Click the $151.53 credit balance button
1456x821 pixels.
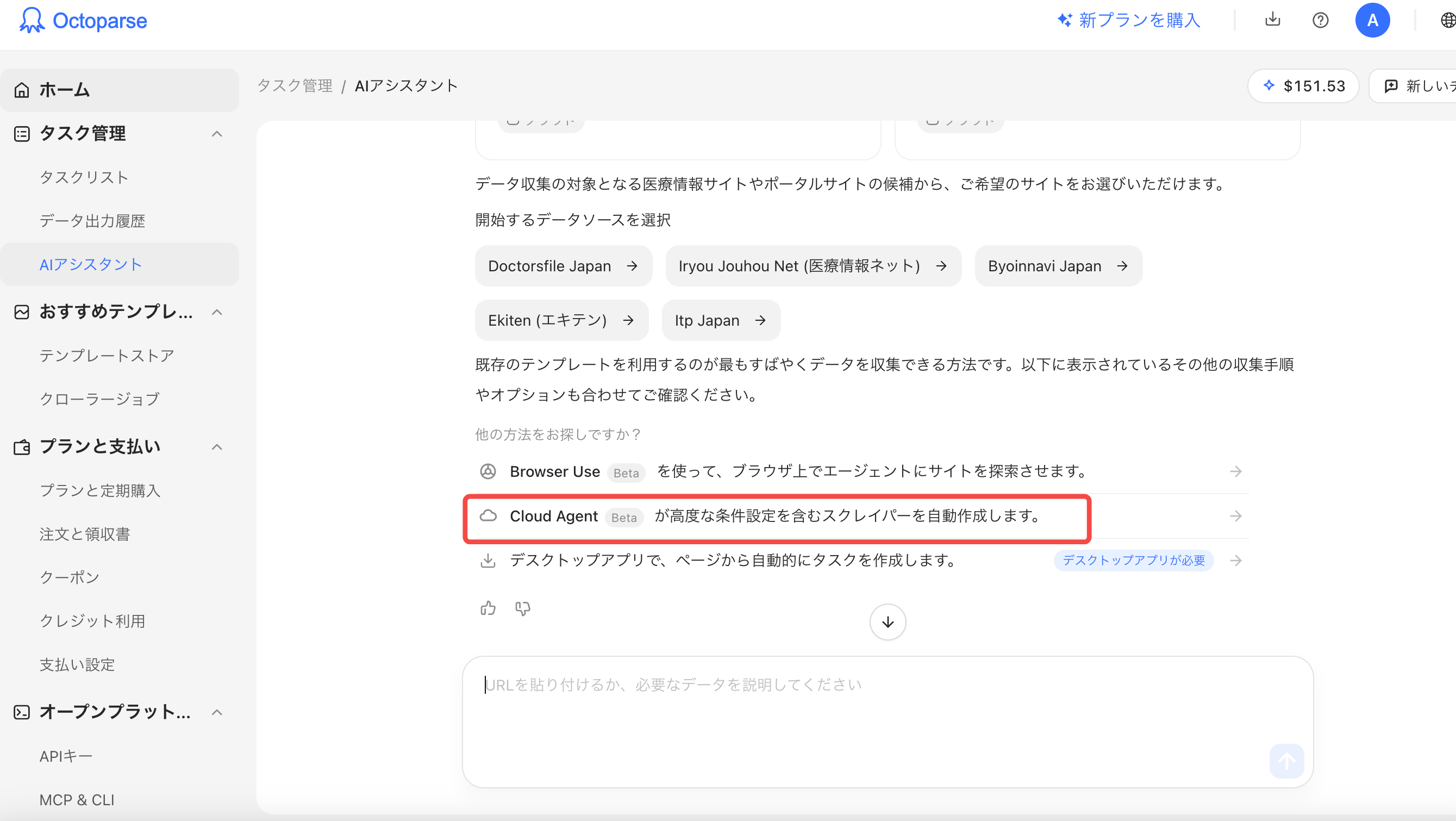tap(1303, 86)
